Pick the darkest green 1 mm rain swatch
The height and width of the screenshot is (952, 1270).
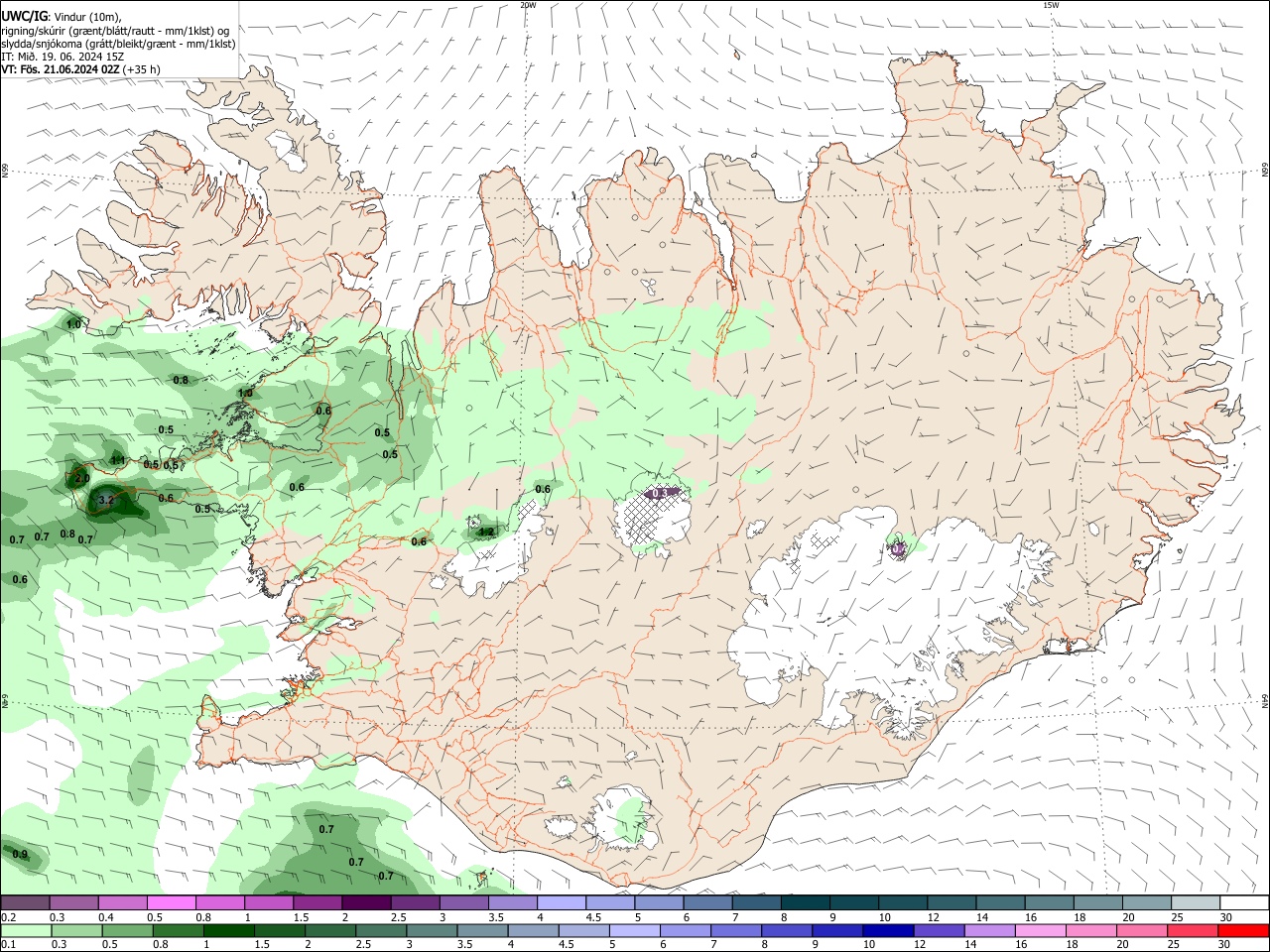pos(229,930)
